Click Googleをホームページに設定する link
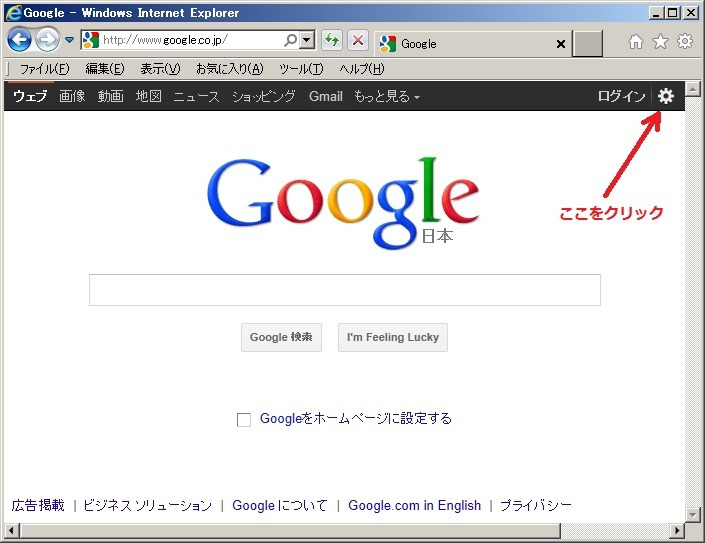This screenshot has height=543, width=705. click(x=356, y=418)
